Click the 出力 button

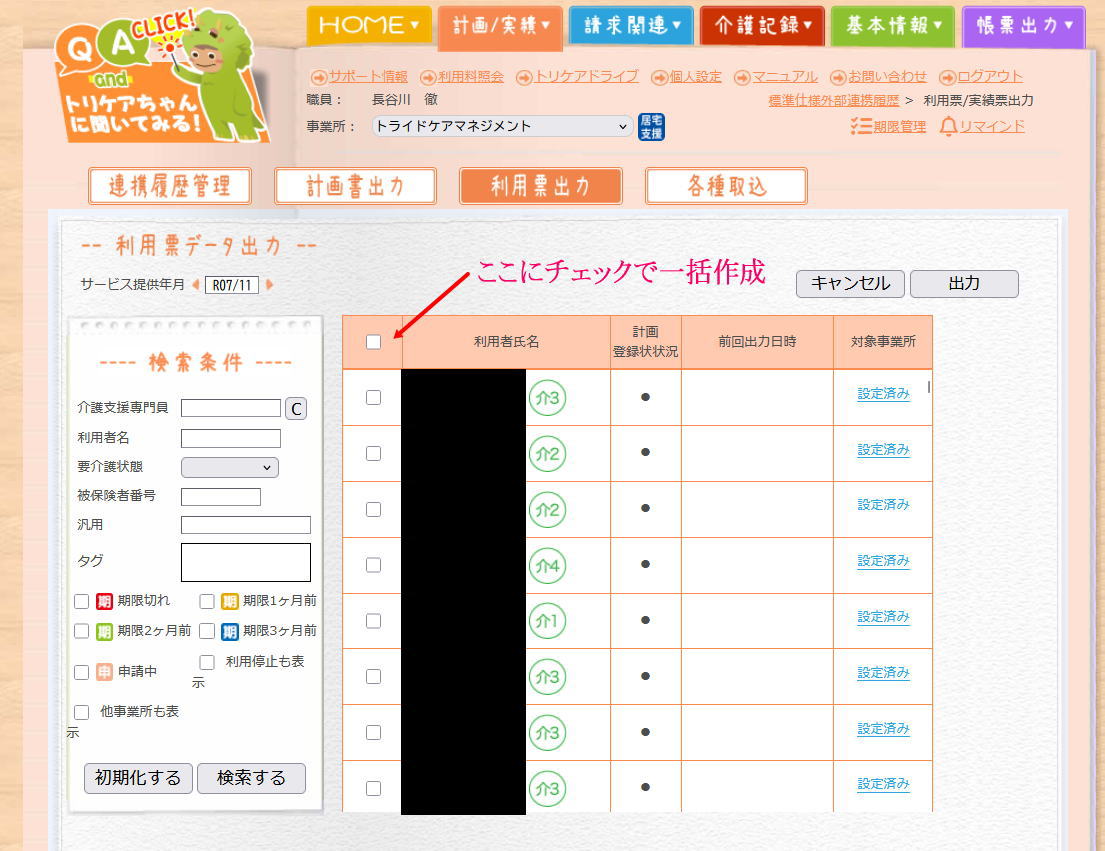(963, 284)
